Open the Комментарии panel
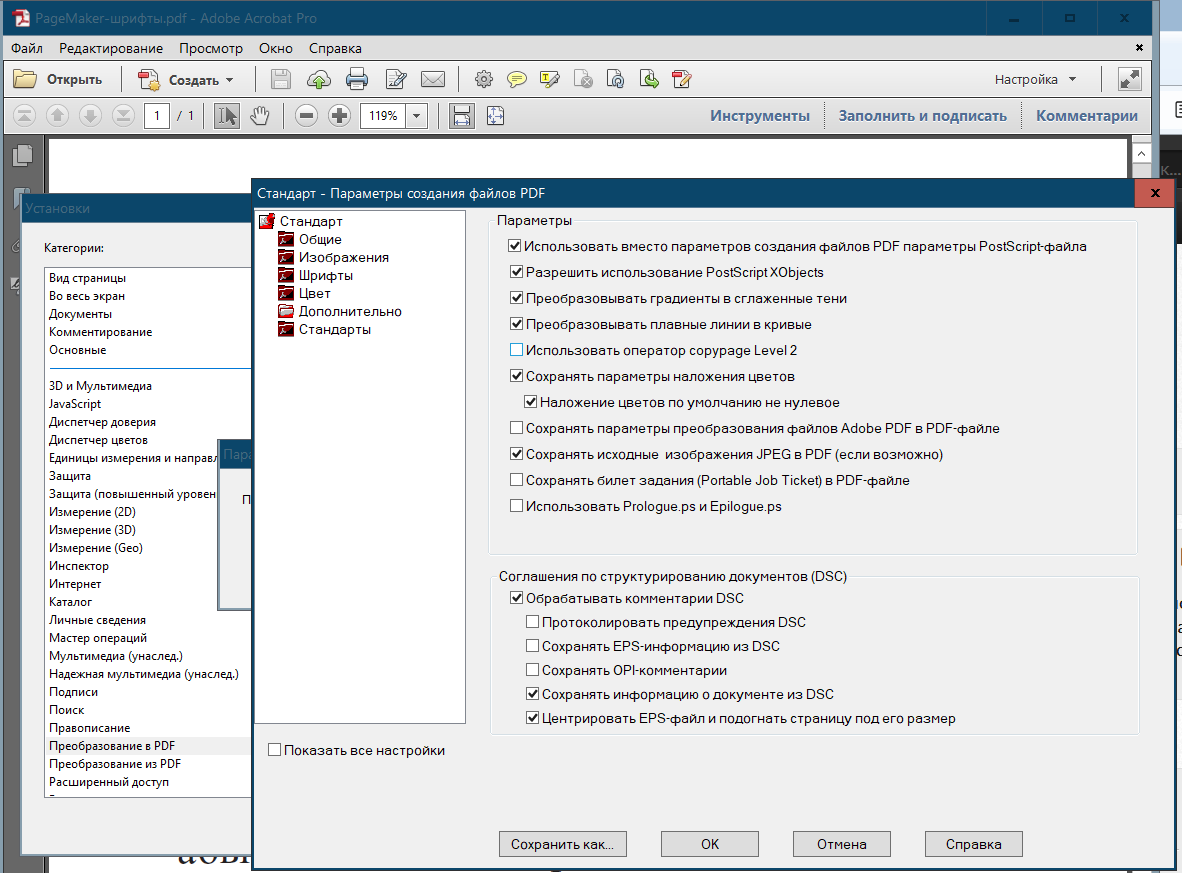The image size is (1182, 873). click(1087, 115)
